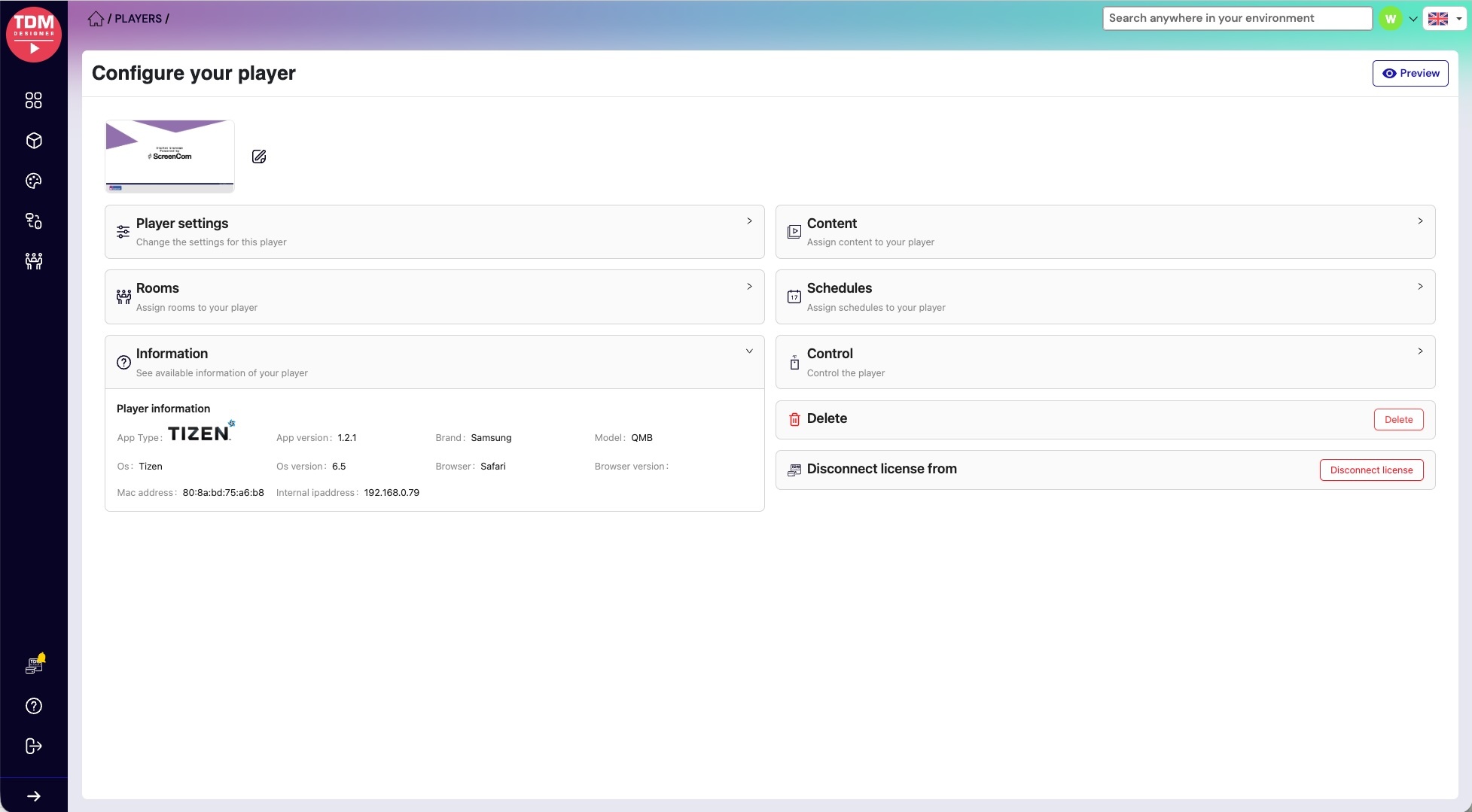Viewport: 1472px width, 812px height.
Task: Click PLAYERS in the breadcrumb
Action: [138, 19]
